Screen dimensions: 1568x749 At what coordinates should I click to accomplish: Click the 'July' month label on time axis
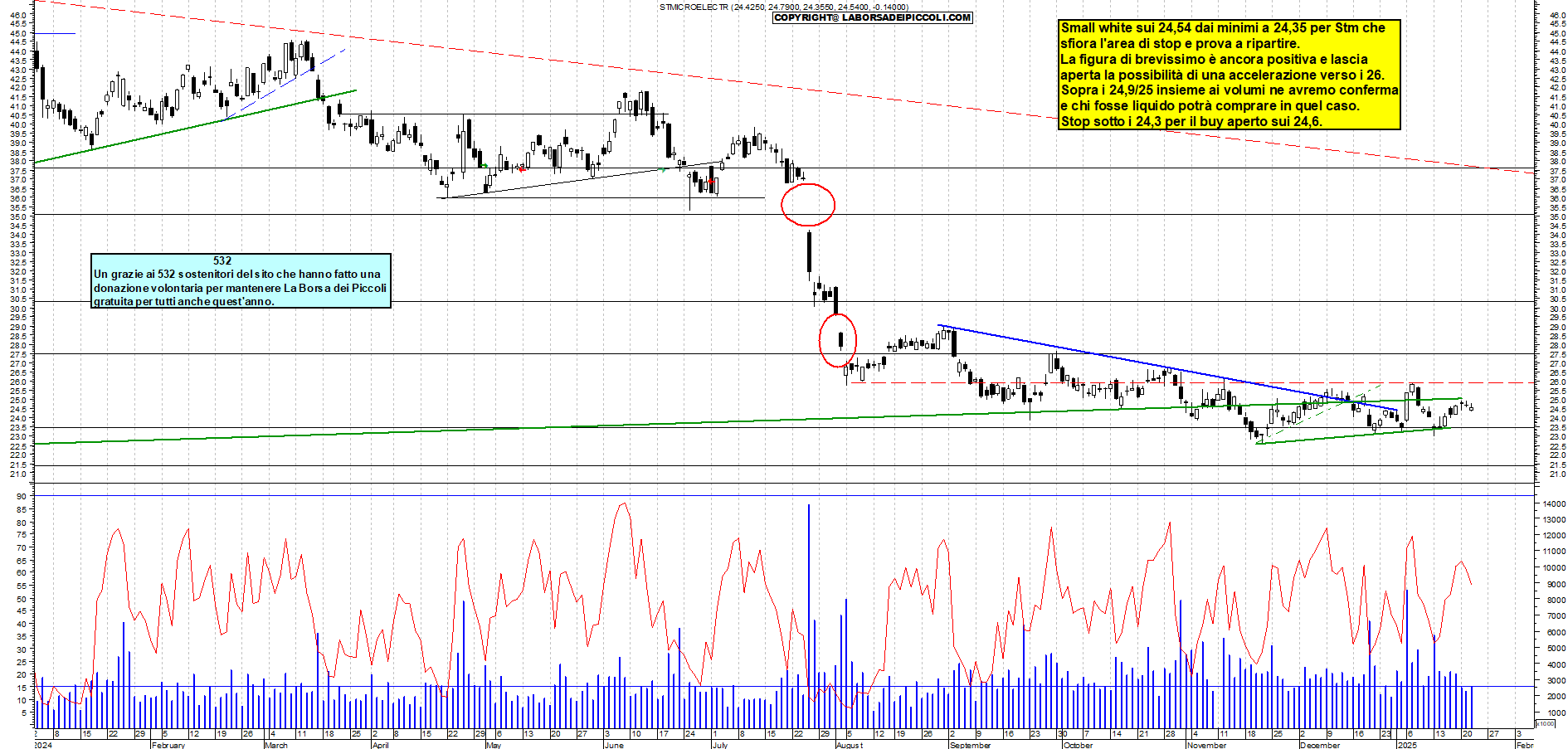tap(719, 745)
